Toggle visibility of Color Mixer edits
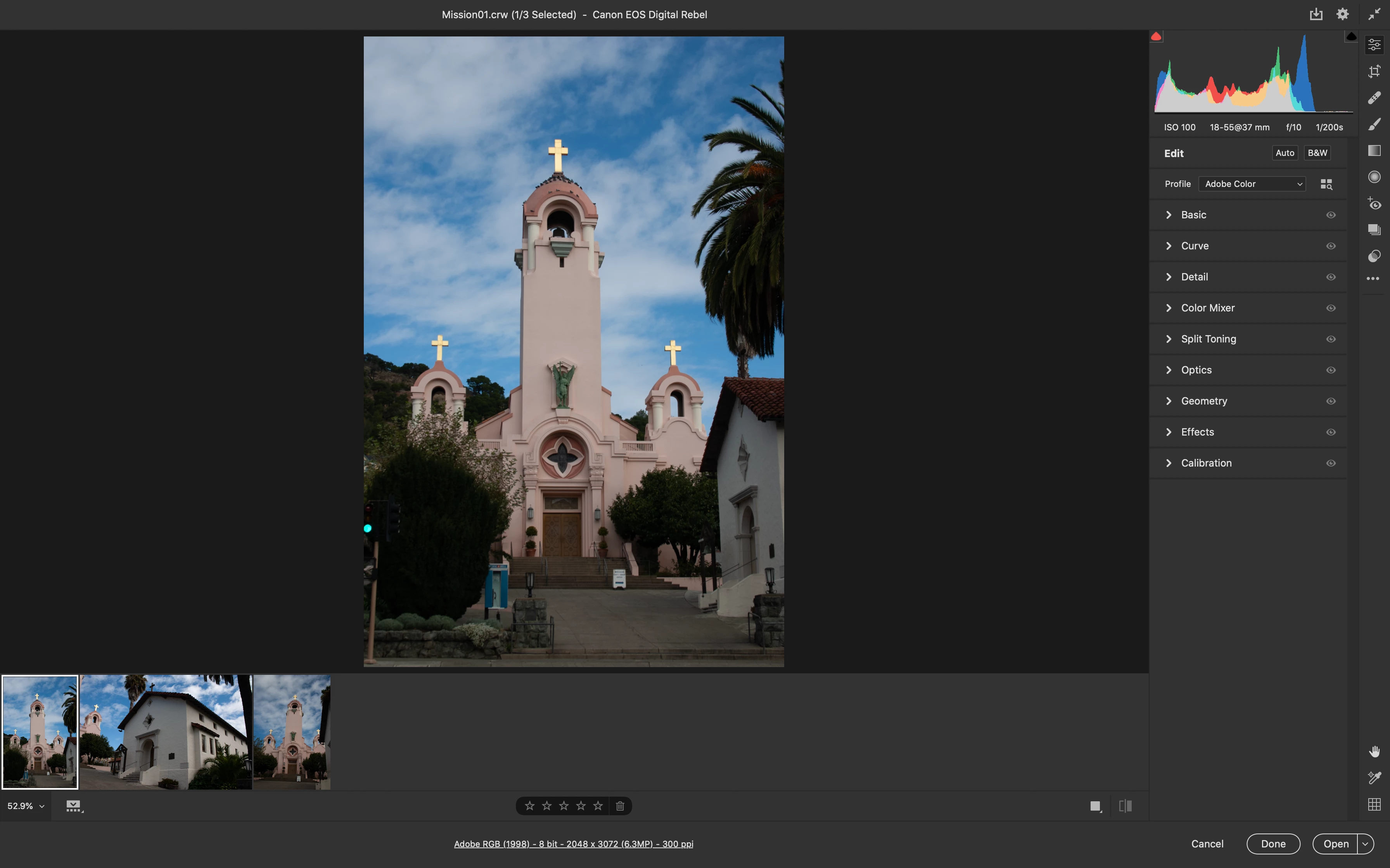Viewport: 1390px width, 868px height. point(1330,308)
